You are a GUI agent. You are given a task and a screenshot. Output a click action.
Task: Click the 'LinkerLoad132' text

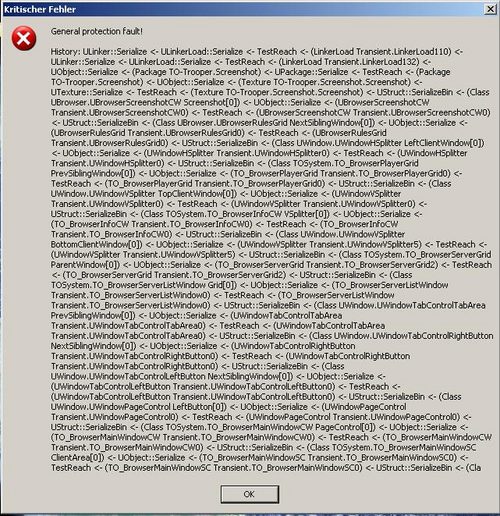point(389,62)
